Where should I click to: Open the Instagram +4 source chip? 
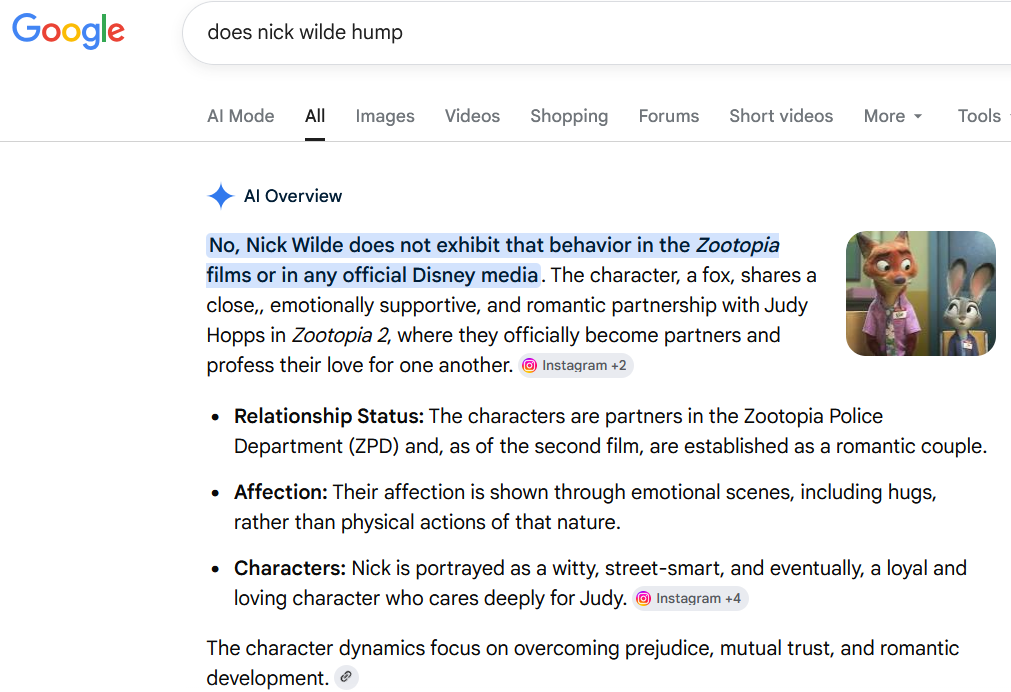(690, 598)
